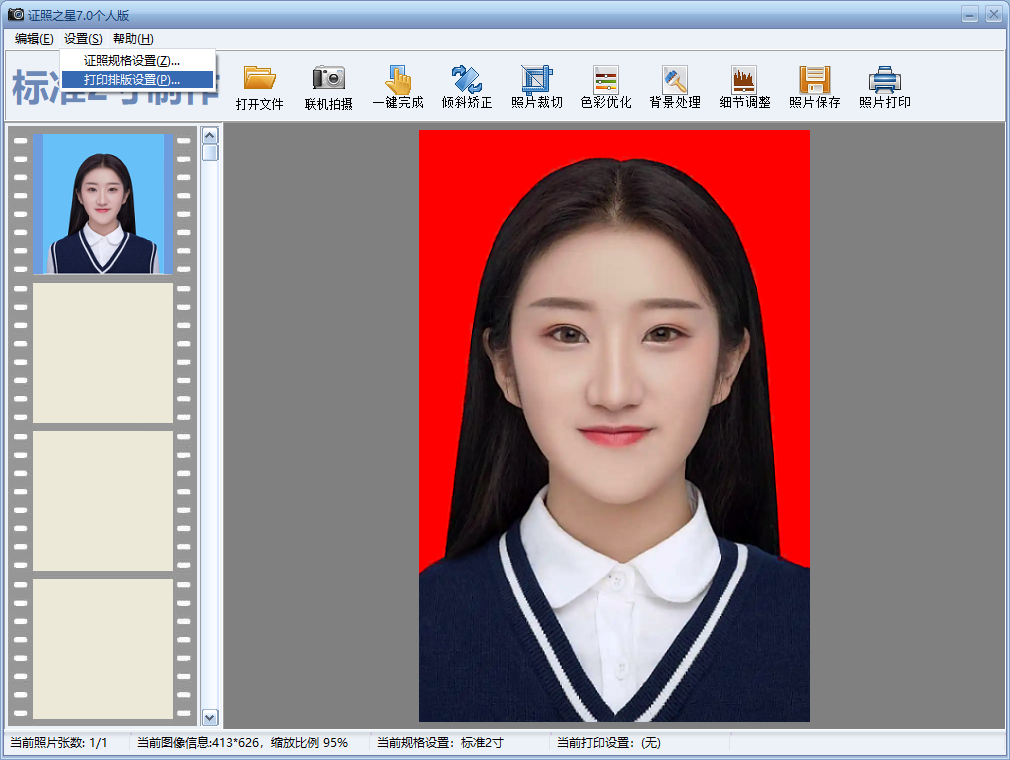Open the background processing tool
The image size is (1010, 760).
click(x=675, y=80)
